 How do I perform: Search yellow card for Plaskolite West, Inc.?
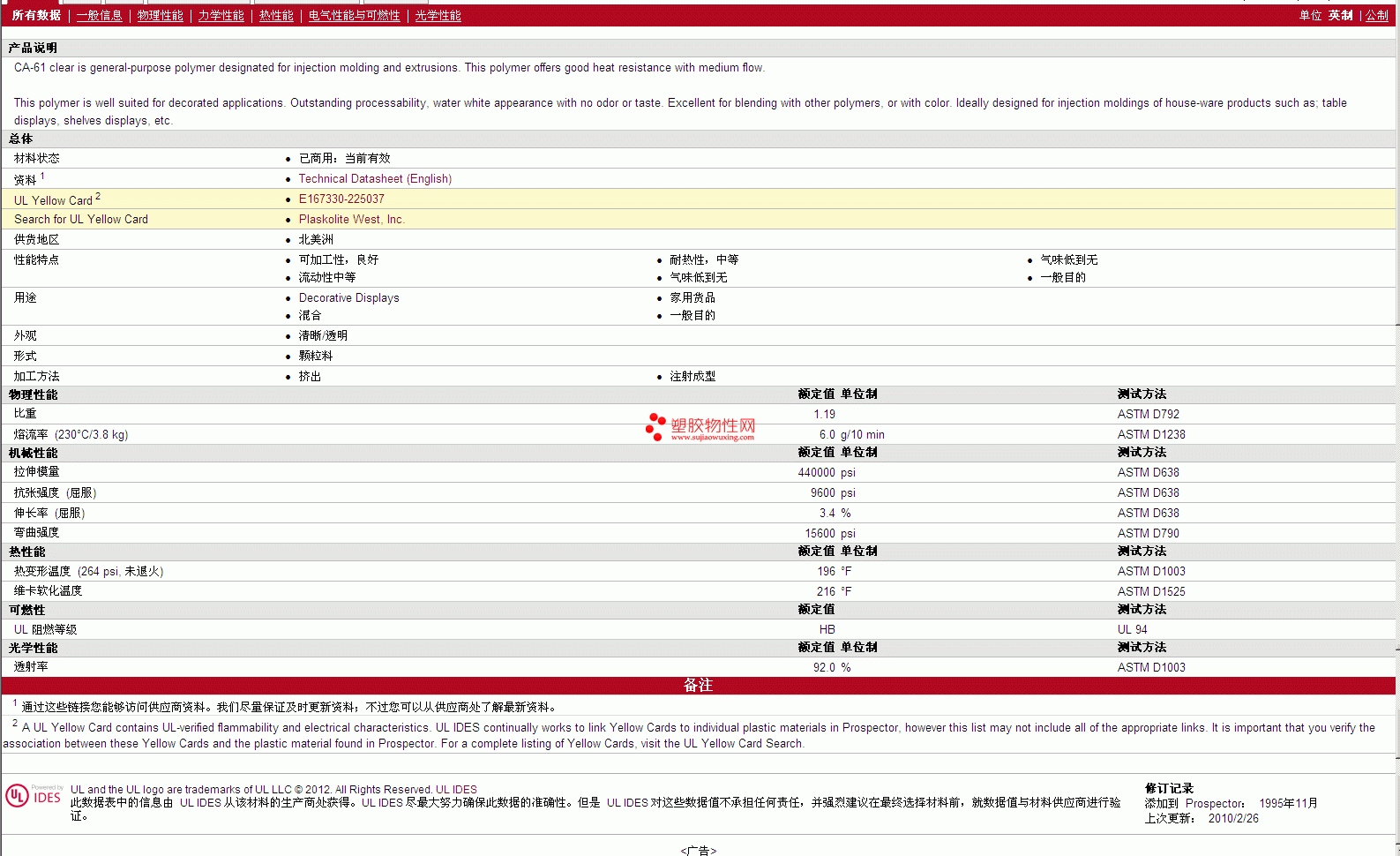coord(351,220)
